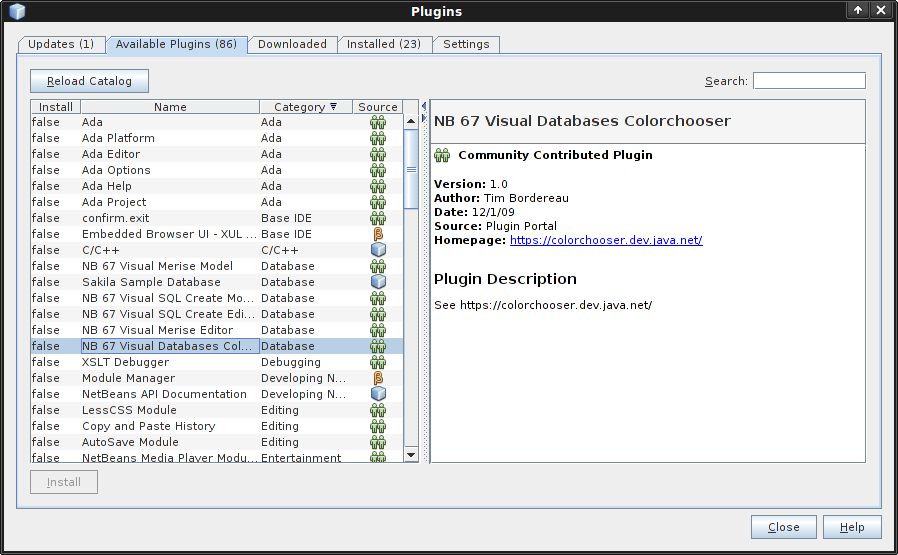Sort plugins by the Name column header

point(170,107)
